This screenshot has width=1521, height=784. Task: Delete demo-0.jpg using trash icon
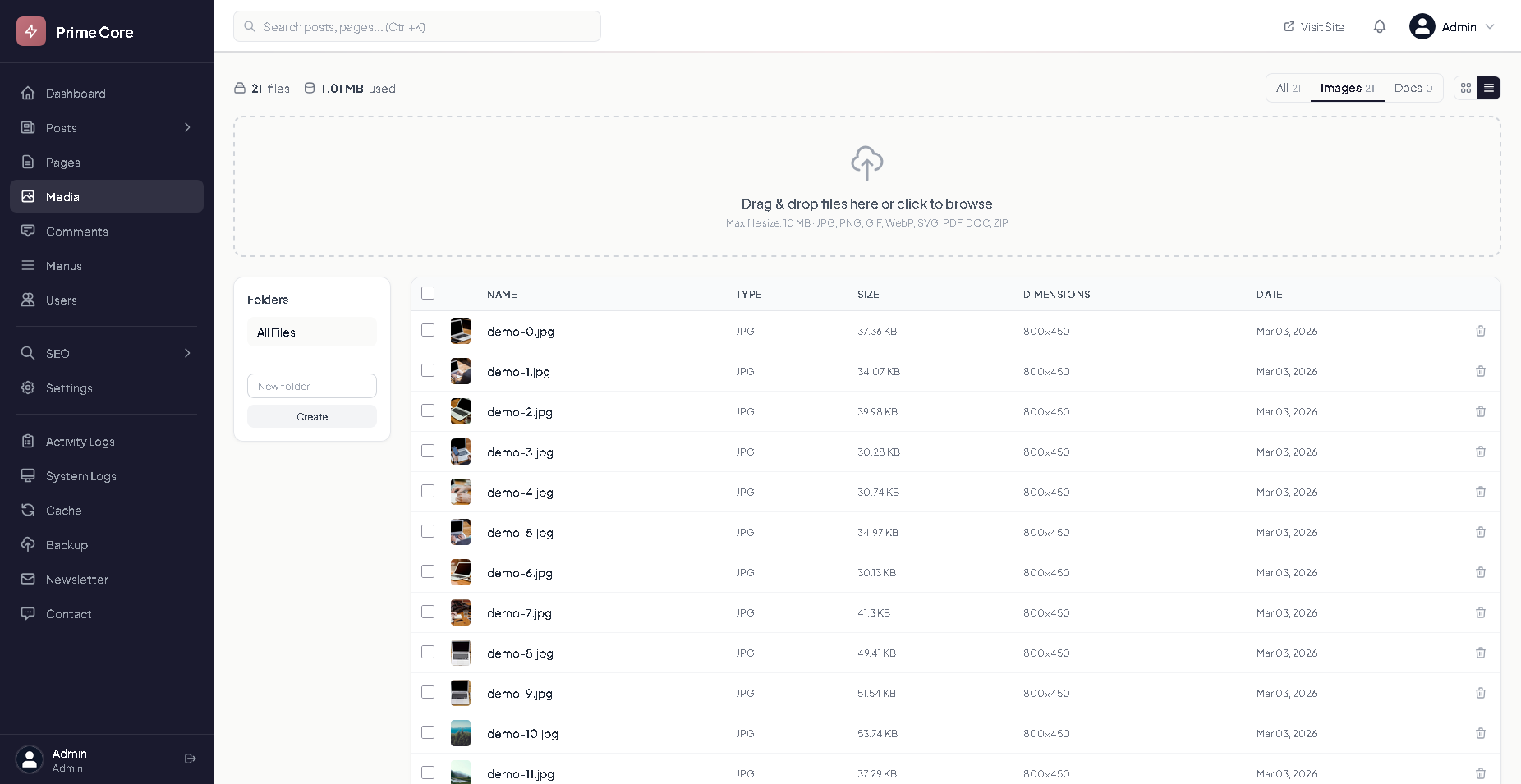tap(1481, 331)
